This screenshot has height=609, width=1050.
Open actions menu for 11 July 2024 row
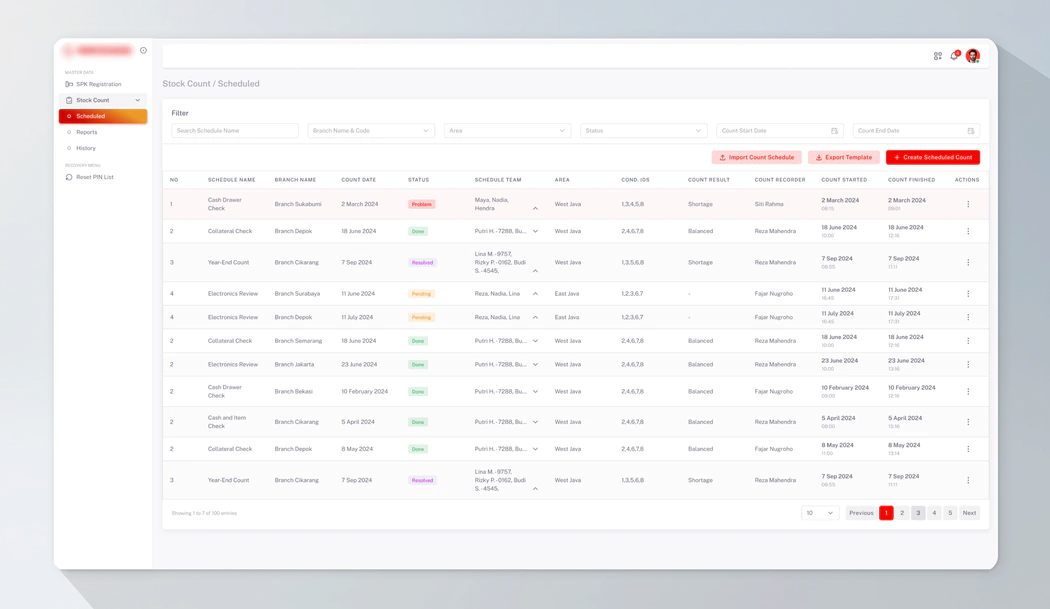click(968, 318)
